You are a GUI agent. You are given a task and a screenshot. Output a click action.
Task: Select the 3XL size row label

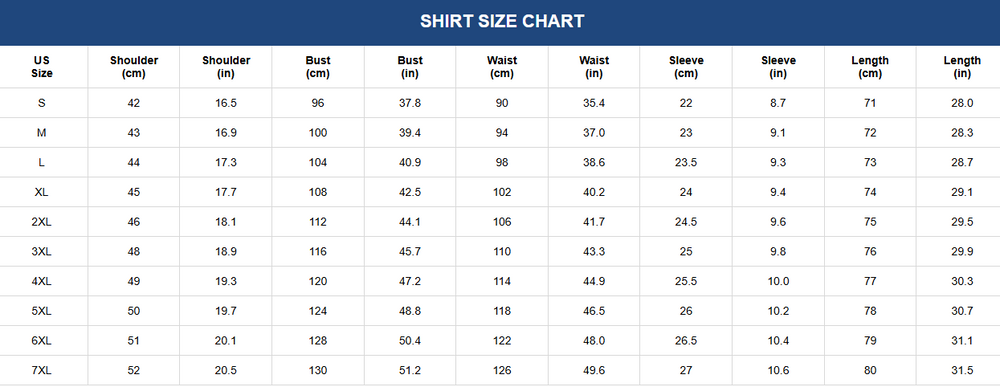pos(42,252)
